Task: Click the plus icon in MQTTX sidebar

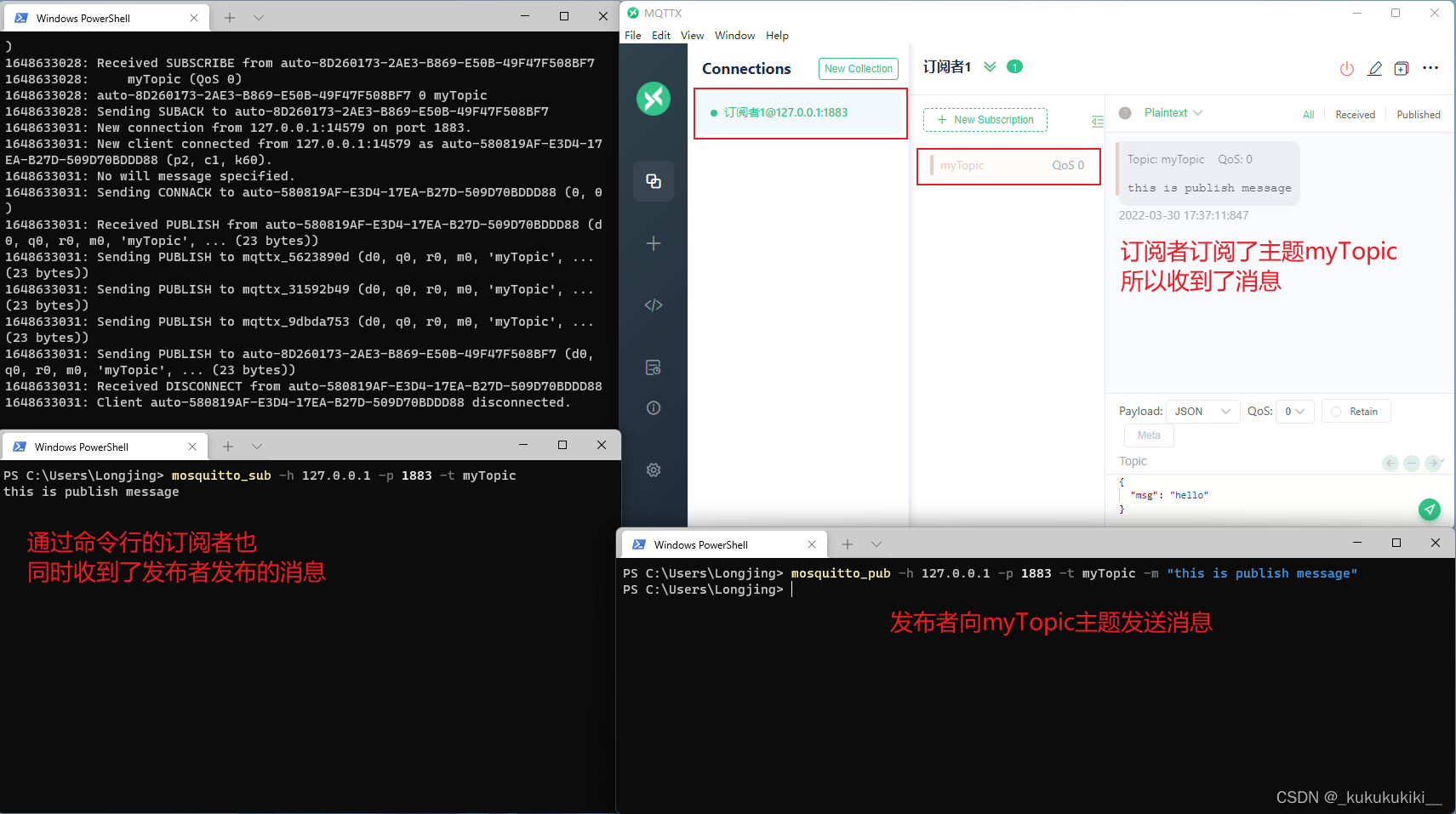Action: click(654, 243)
